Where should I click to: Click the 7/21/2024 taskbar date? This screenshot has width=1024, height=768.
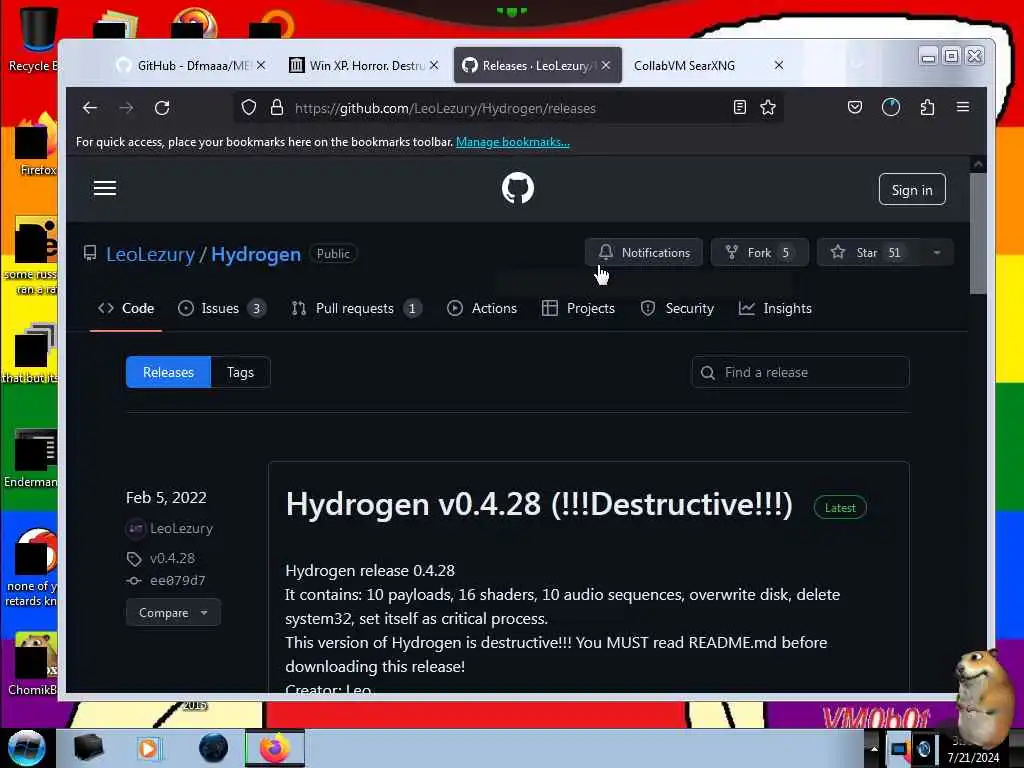point(973,758)
